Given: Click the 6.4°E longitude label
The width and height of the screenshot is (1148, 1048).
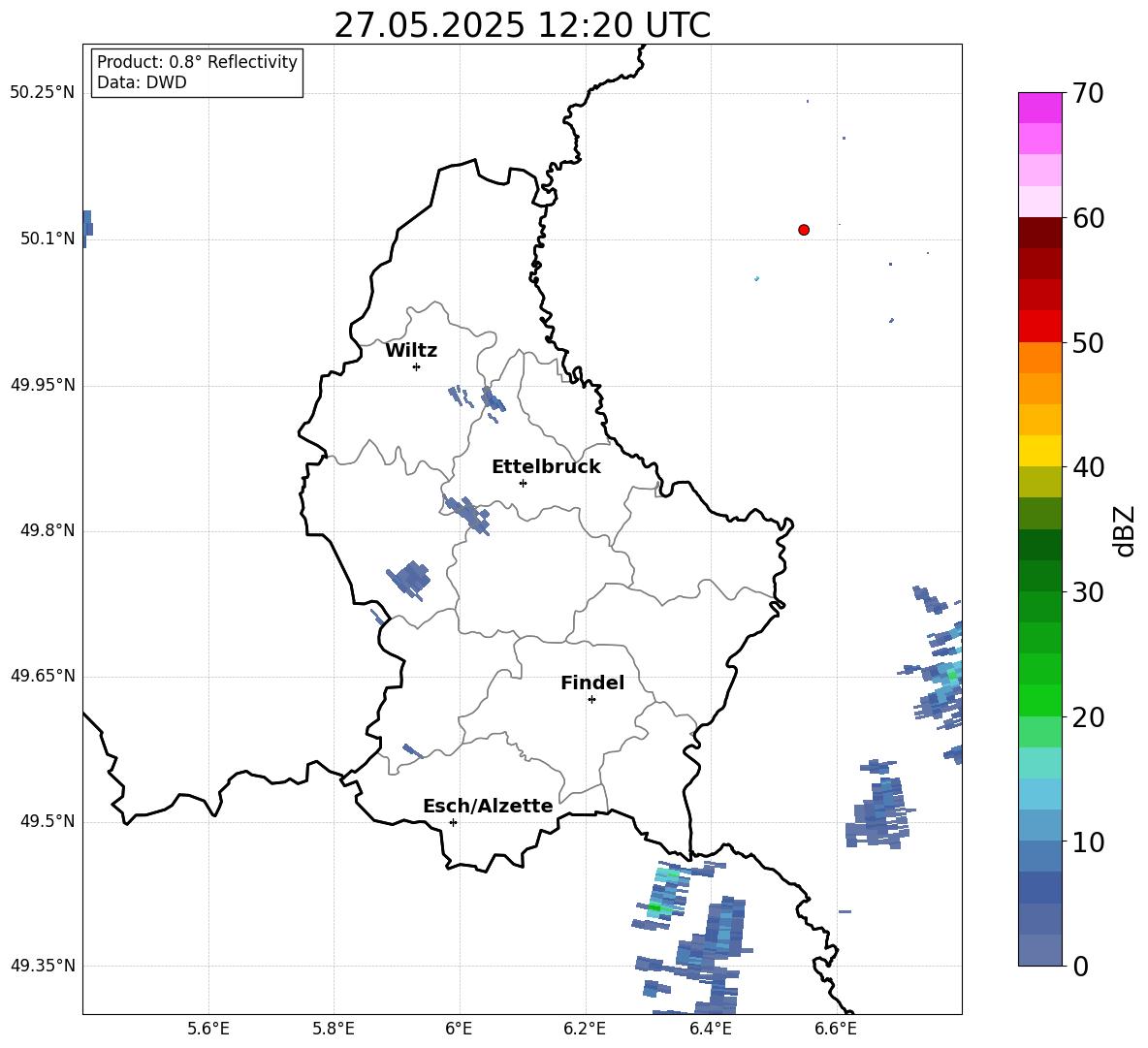Looking at the screenshot, I should (x=710, y=1029).
